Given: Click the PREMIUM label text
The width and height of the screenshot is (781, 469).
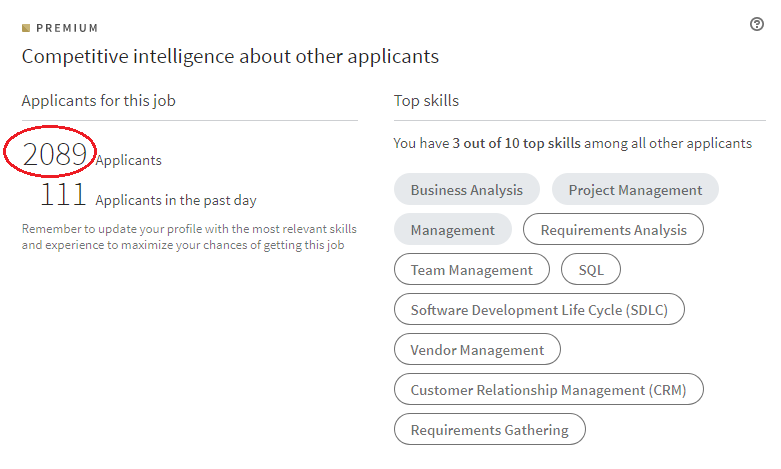Looking at the screenshot, I should (67, 28).
